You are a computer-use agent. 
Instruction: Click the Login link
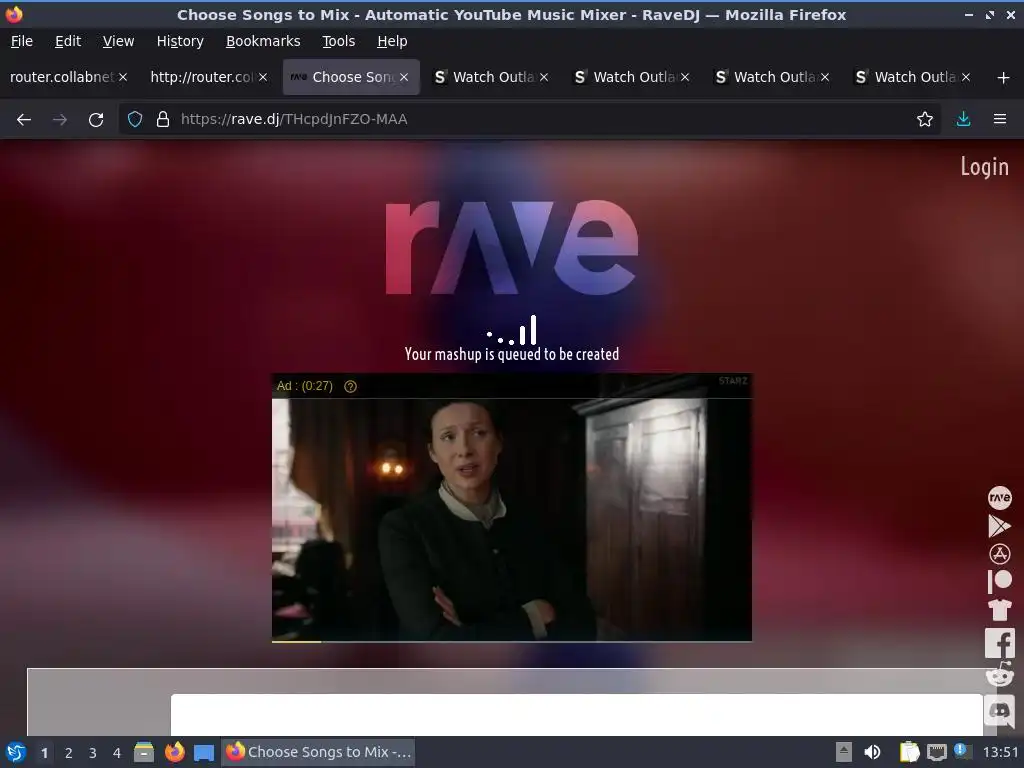point(984,167)
